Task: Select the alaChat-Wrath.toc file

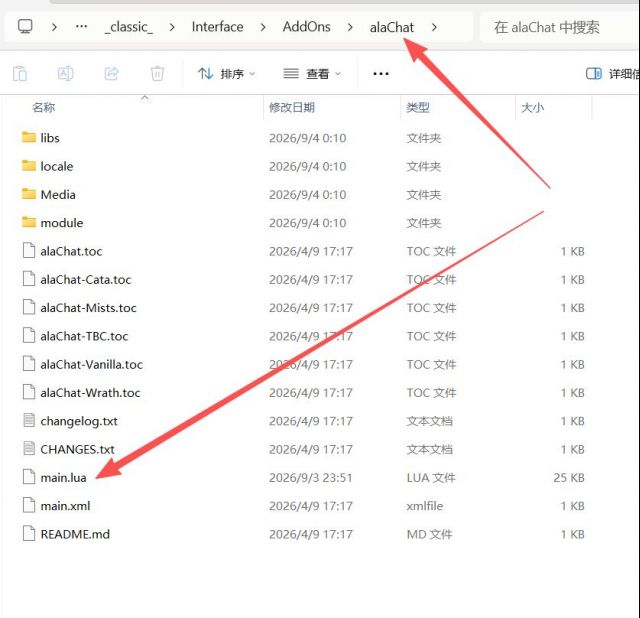Action: 90,393
